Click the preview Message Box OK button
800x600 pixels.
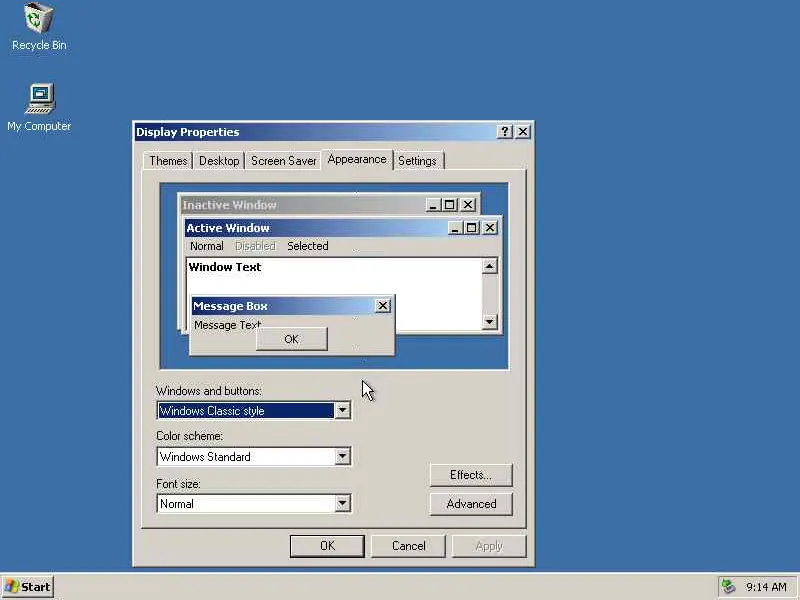pyautogui.click(x=291, y=339)
